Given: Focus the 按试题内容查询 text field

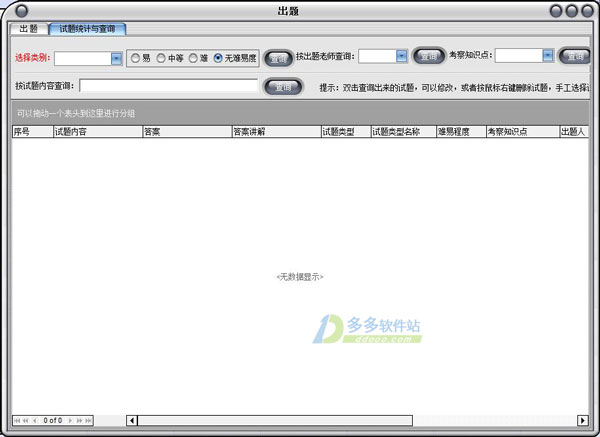Looking at the screenshot, I should click(168, 86).
